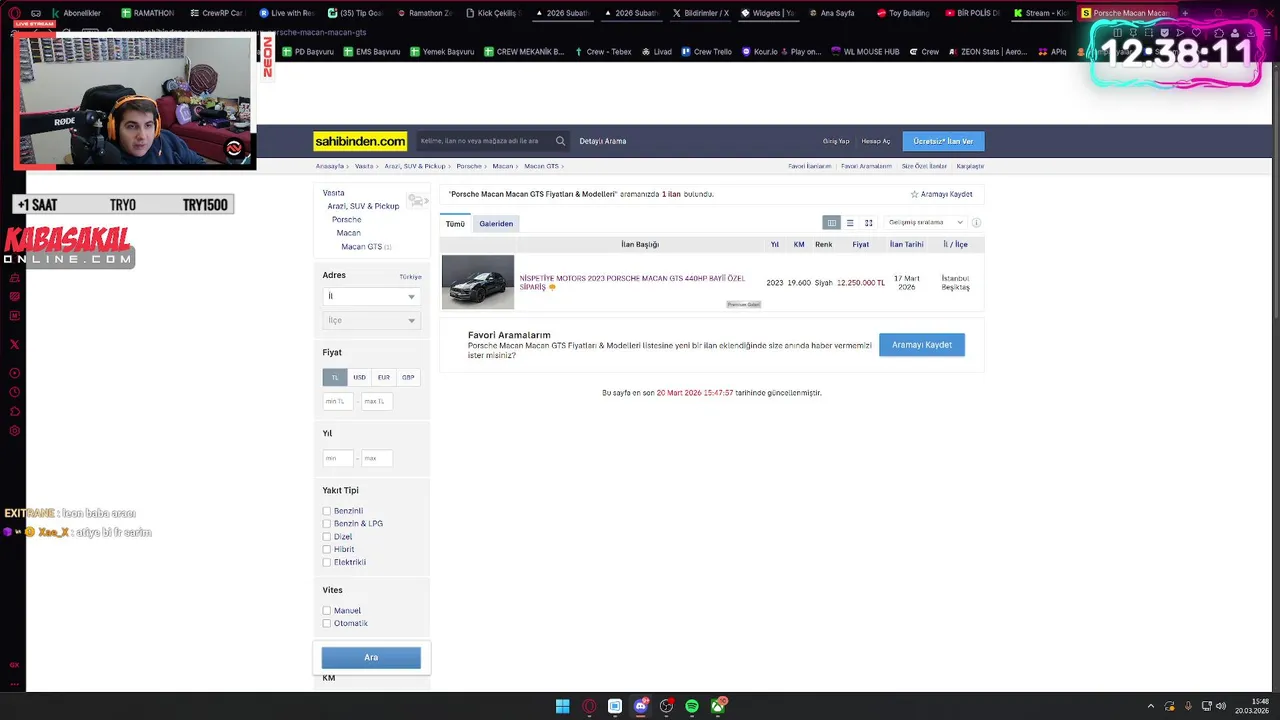The height and width of the screenshot is (720, 1280).
Task: Click the search magnifier icon
Action: tap(560, 141)
